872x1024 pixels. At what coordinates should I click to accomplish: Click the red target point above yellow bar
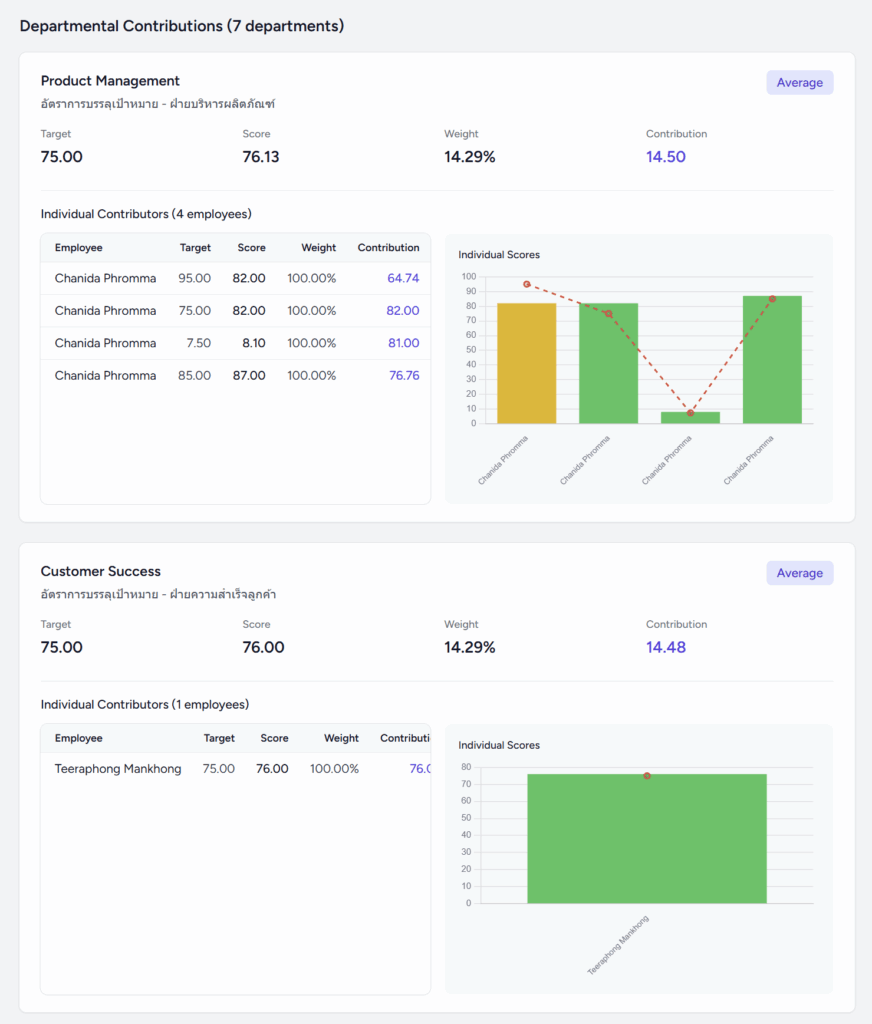[x=527, y=284]
